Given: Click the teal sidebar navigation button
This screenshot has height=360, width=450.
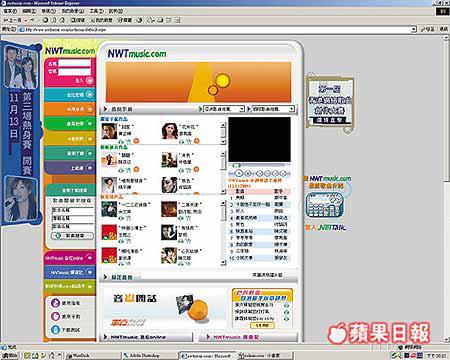Looking at the screenshot, I should point(70,153).
